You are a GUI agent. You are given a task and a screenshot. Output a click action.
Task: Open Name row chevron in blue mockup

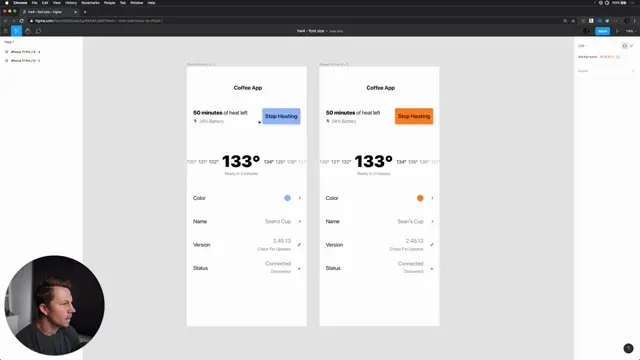(x=300, y=222)
